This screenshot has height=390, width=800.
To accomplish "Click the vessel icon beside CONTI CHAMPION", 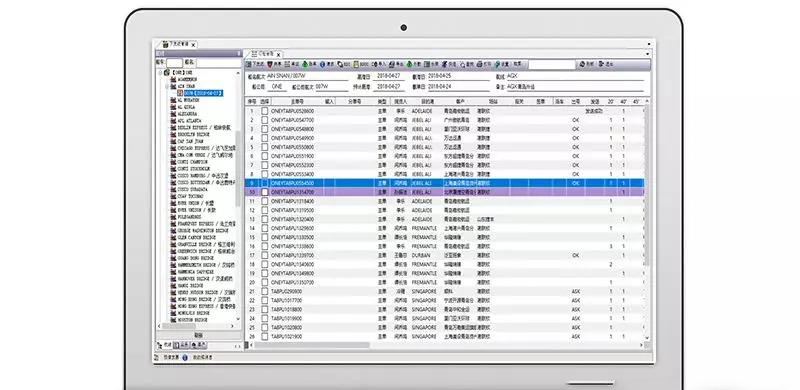I will [x=173, y=162].
